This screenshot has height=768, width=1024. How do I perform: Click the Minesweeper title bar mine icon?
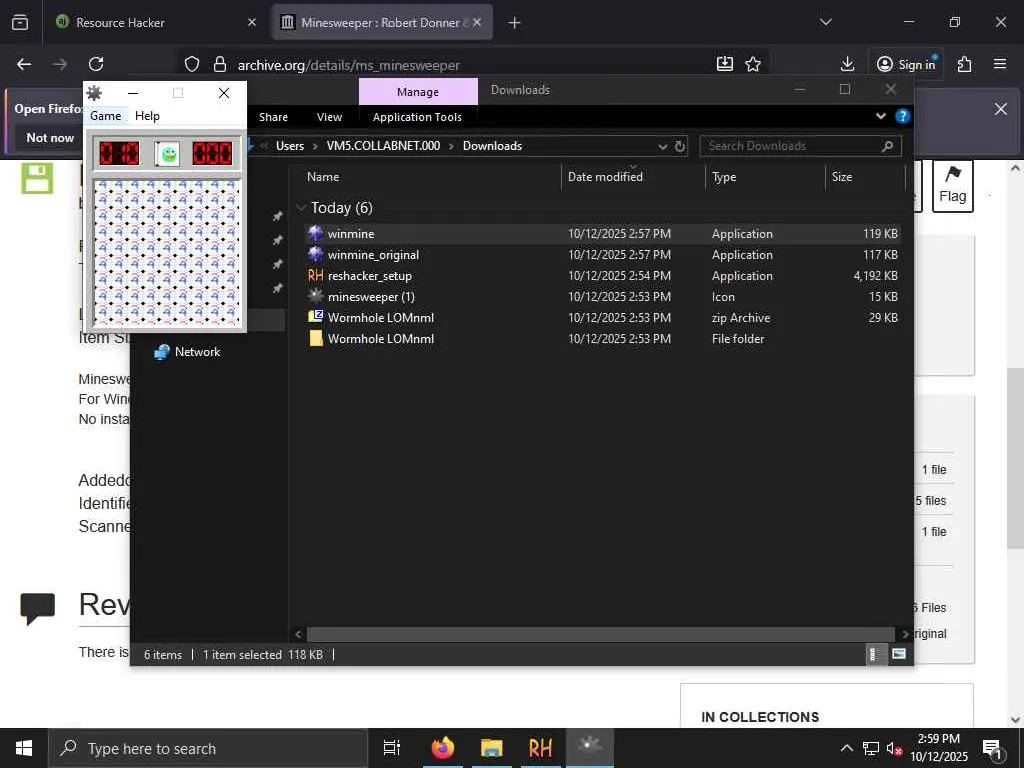95,93
